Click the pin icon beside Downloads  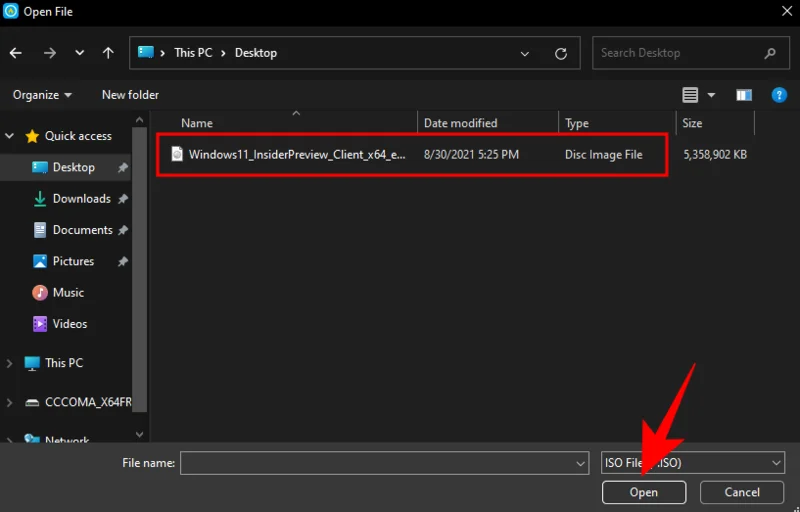pyautogui.click(x=122, y=199)
